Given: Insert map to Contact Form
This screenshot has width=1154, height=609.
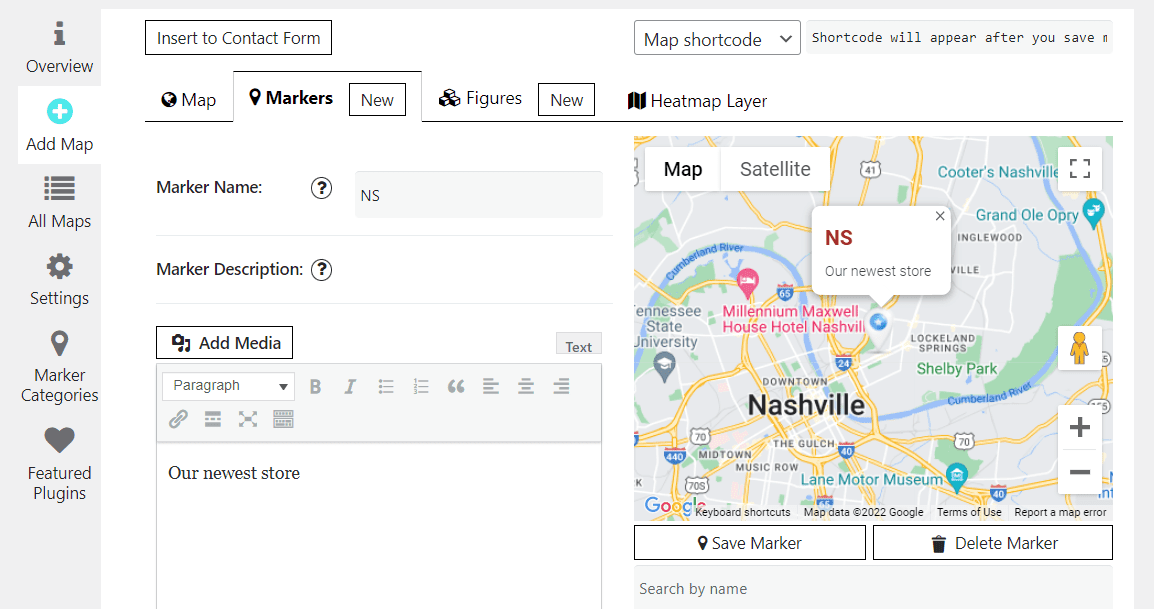Looking at the screenshot, I should [238, 37].
